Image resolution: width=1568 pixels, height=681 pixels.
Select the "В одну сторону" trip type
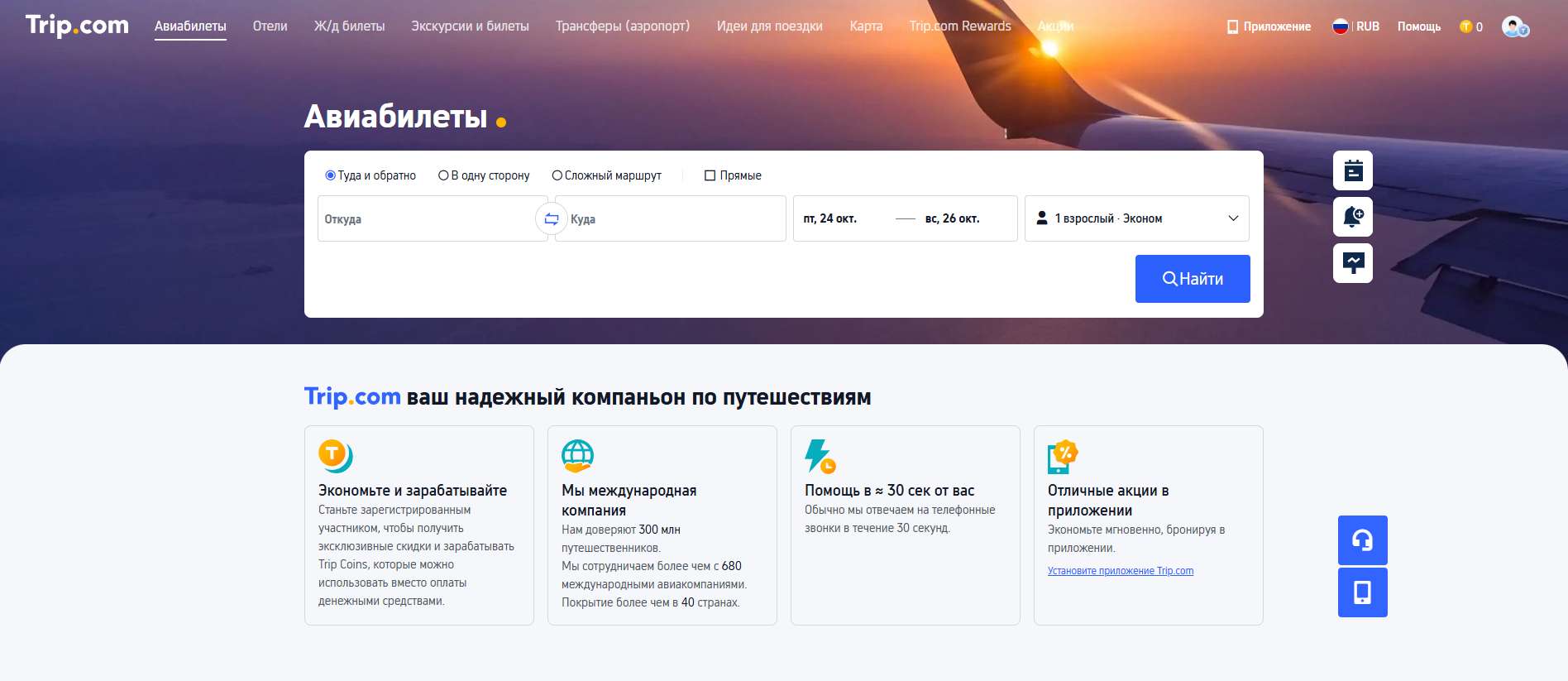tap(443, 175)
